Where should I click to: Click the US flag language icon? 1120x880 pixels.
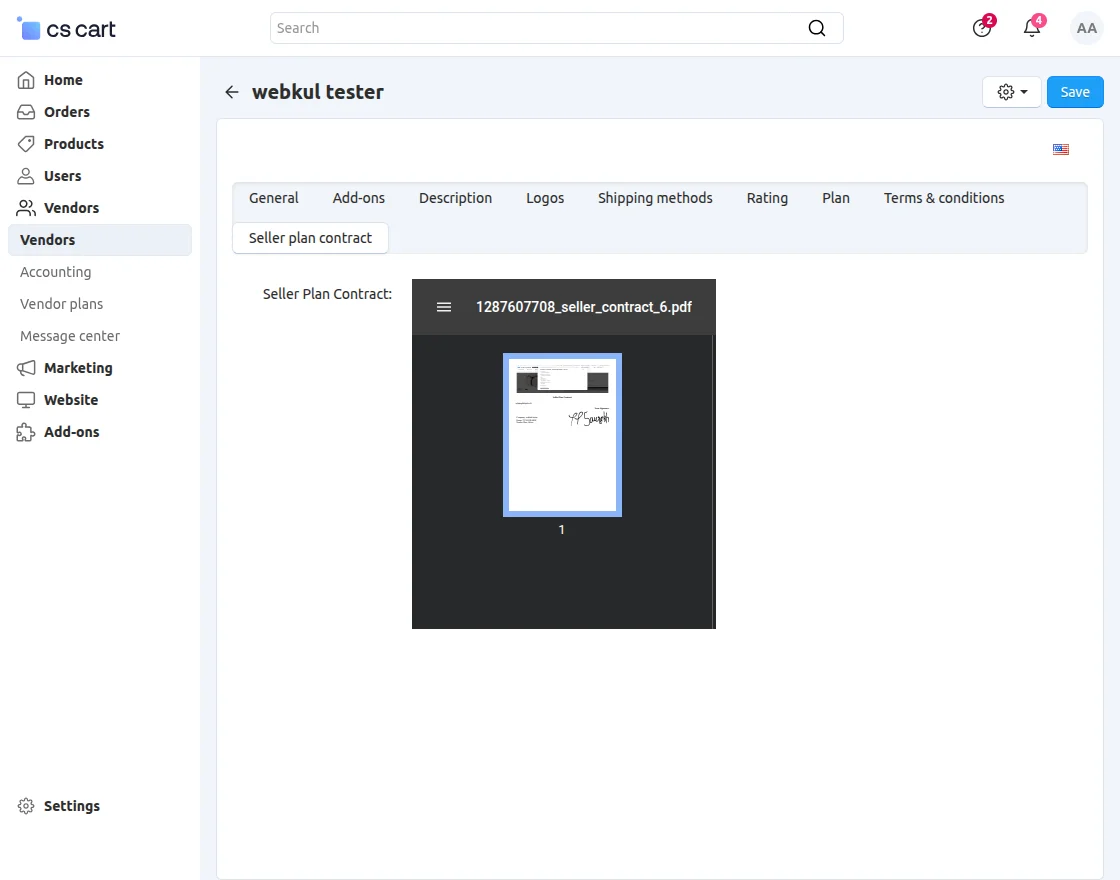1061,150
